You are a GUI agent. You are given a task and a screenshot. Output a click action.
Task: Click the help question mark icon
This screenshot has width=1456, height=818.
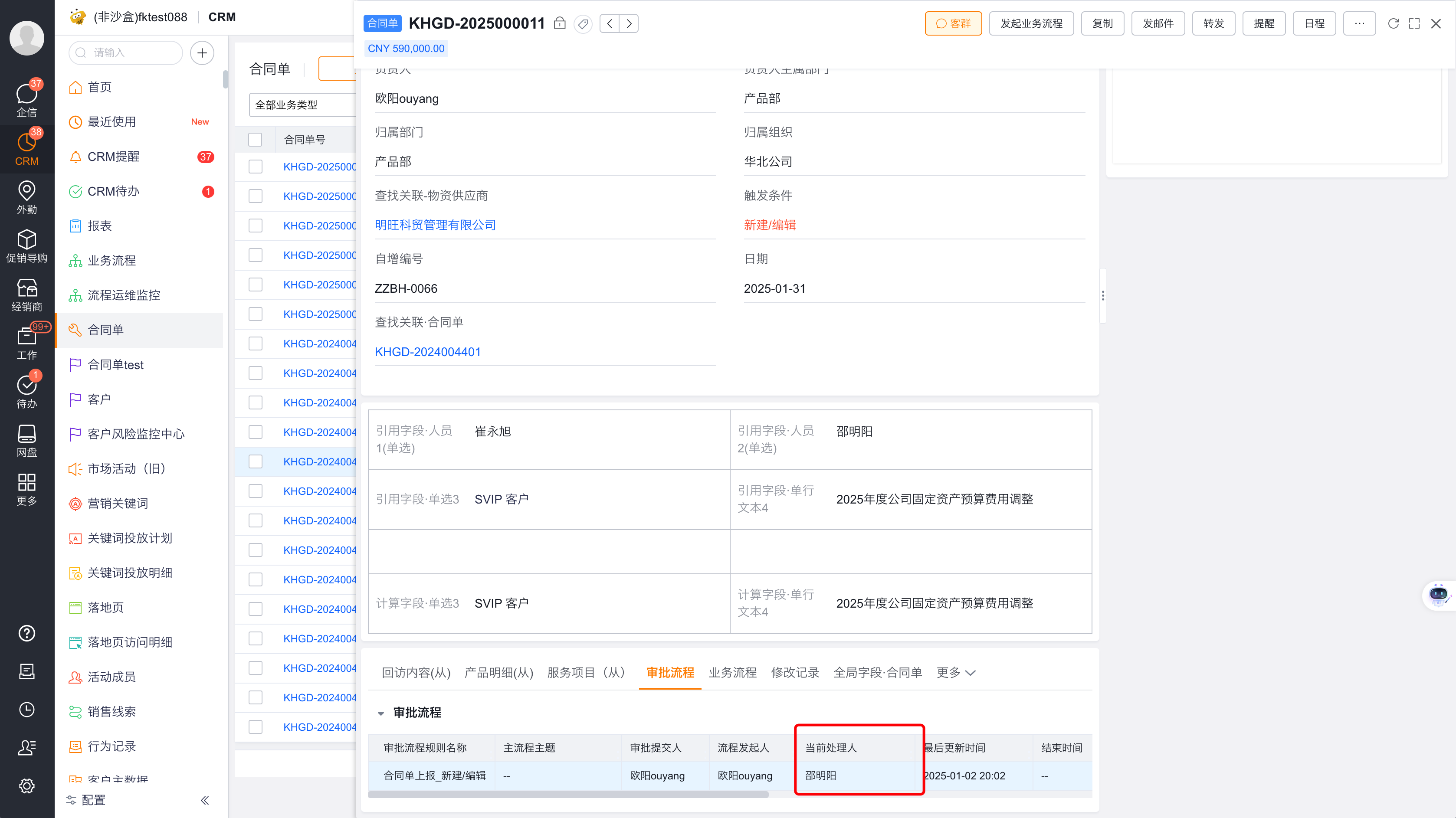[26, 633]
